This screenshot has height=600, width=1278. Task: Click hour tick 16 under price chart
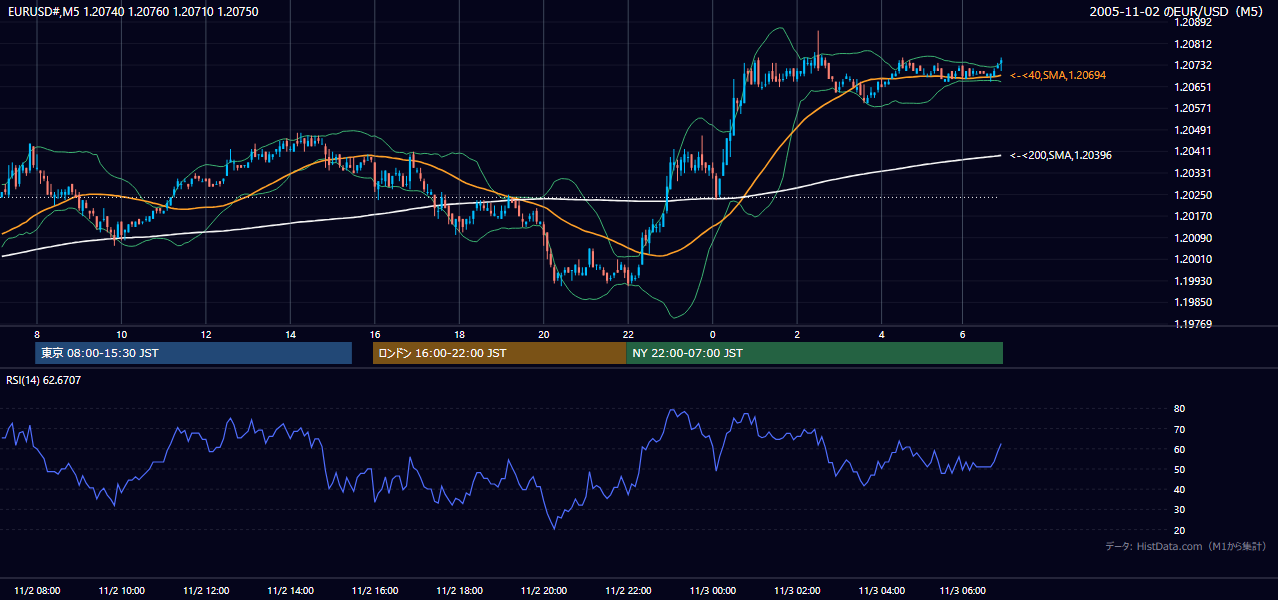pyautogui.click(x=375, y=334)
